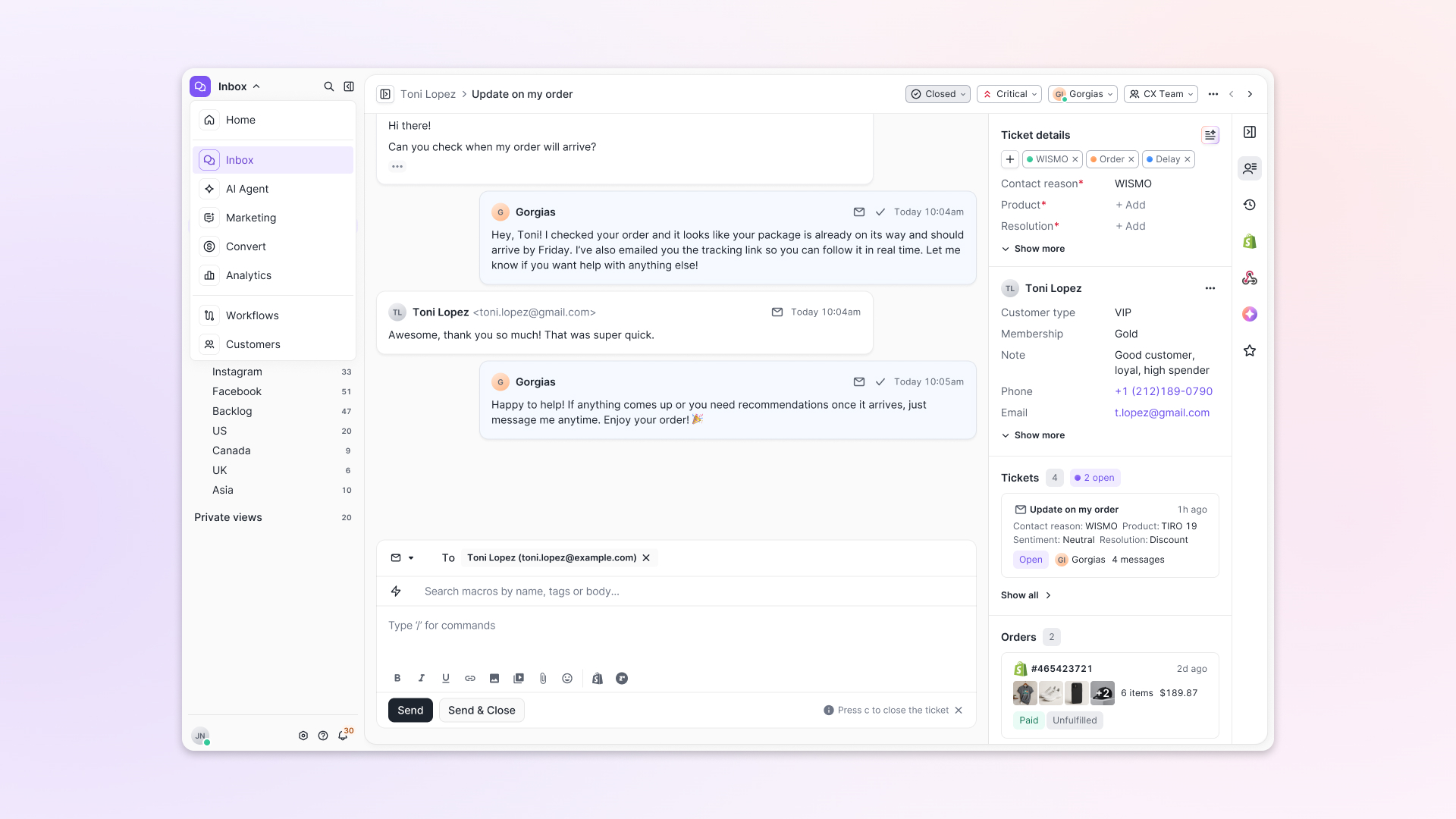The image size is (1456, 819).
Task: Add a Product value in ticket details
Action: click(1130, 205)
